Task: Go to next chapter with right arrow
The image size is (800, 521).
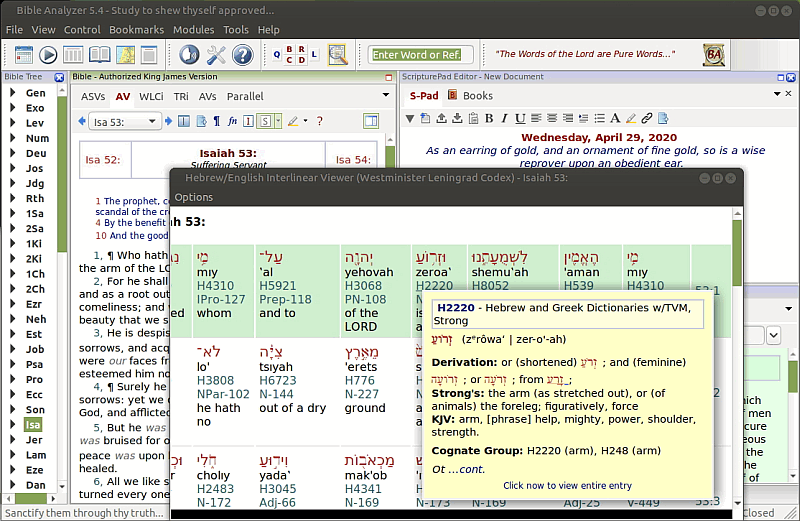Action: point(168,121)
